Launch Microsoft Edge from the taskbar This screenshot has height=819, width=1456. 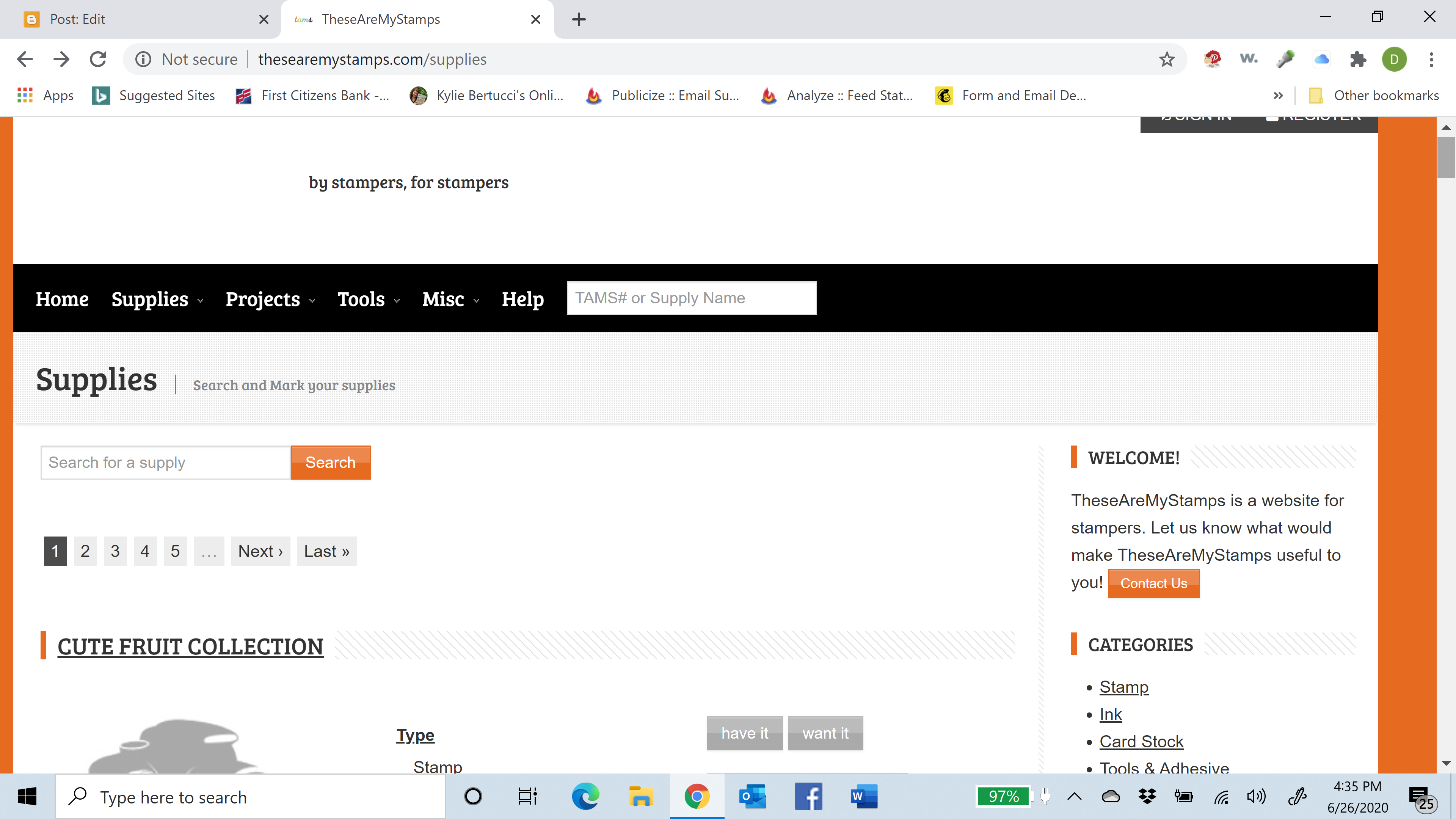click(x=585, y=796)
